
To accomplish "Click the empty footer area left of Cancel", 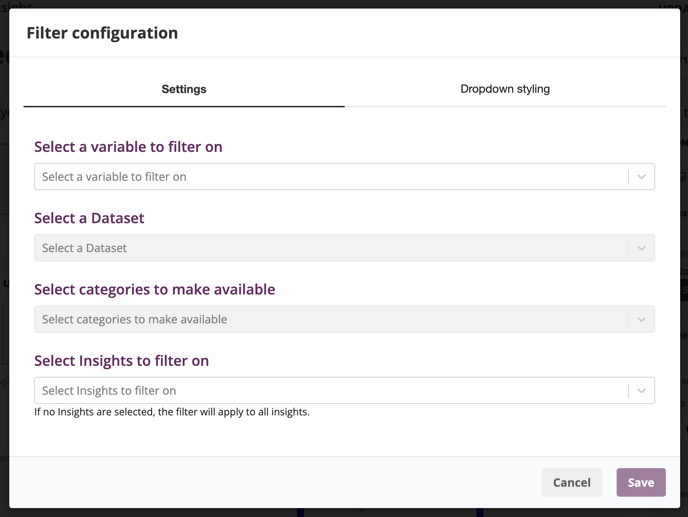I will tap(272, 482).
